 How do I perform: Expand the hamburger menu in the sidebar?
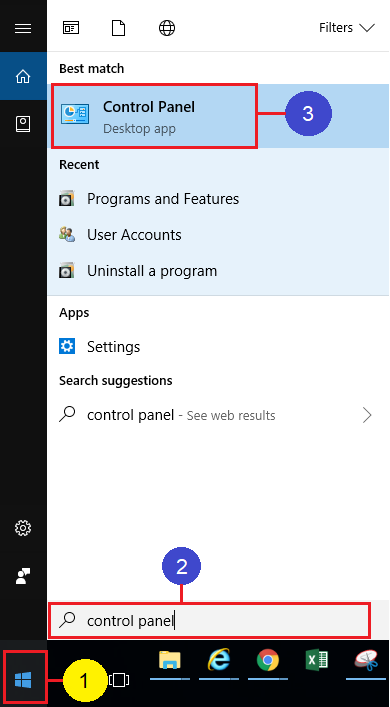(x=23, y=28)
